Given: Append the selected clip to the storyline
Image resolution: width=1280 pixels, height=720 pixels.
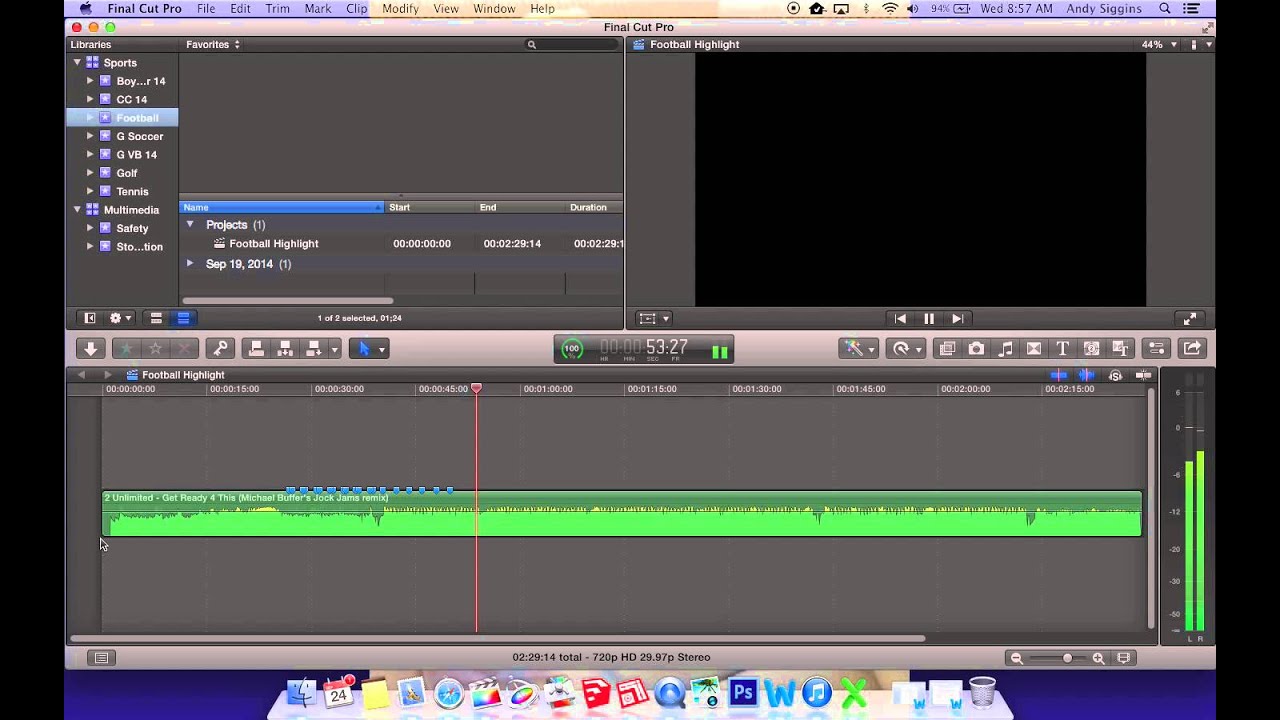Looking at the screenshot, I should [x=313, y=348].
